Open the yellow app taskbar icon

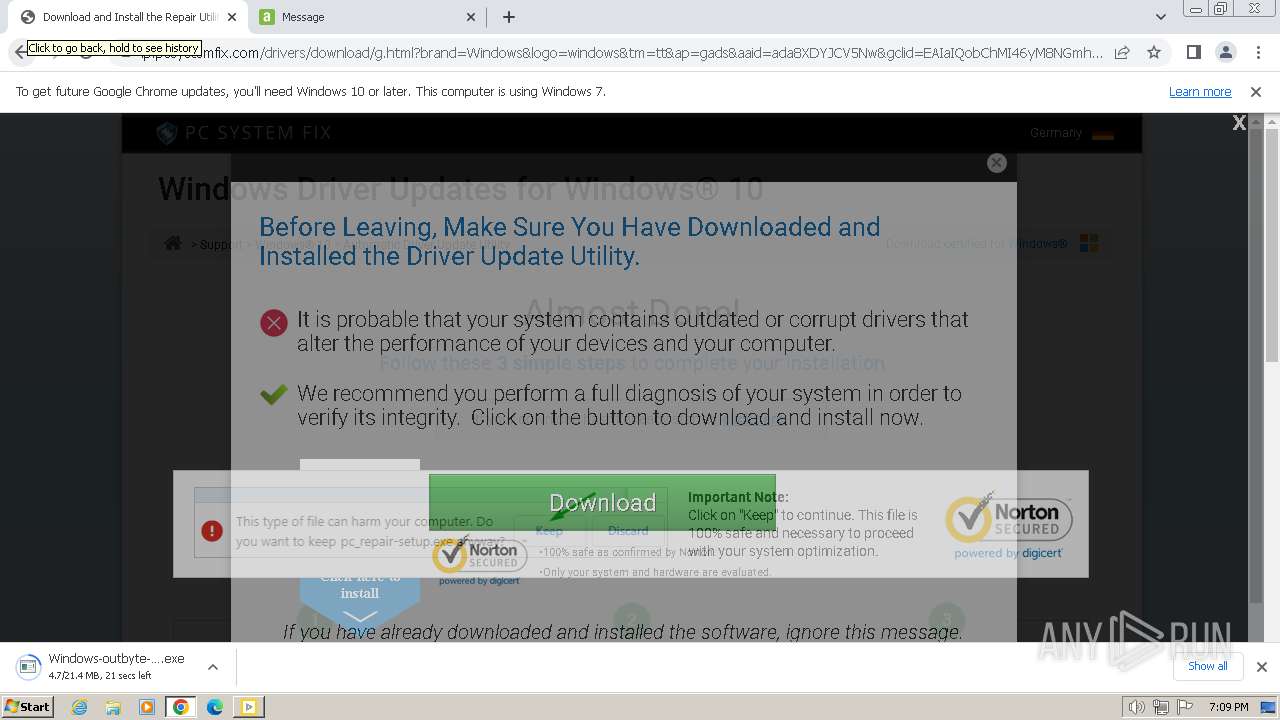click(x=248, y=707)
